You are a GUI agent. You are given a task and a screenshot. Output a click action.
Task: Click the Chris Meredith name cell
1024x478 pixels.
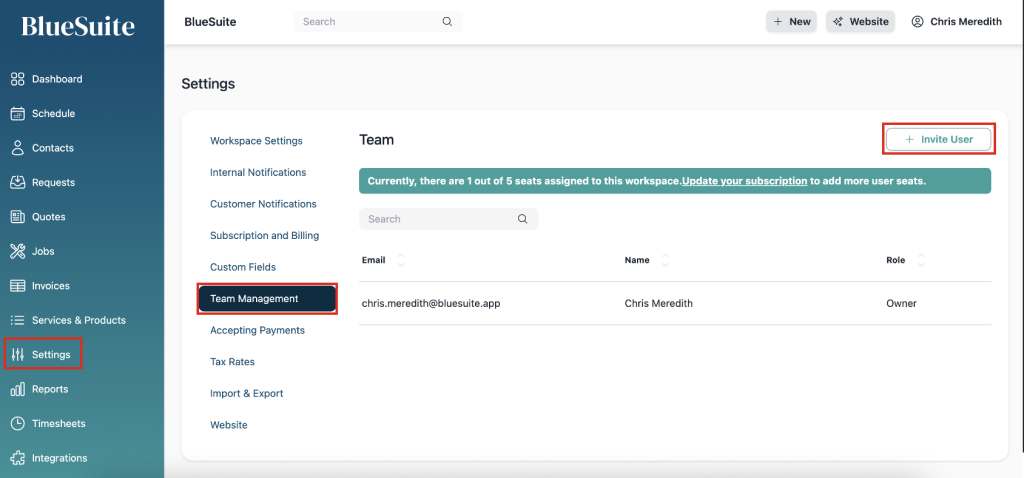click(658, 304)
